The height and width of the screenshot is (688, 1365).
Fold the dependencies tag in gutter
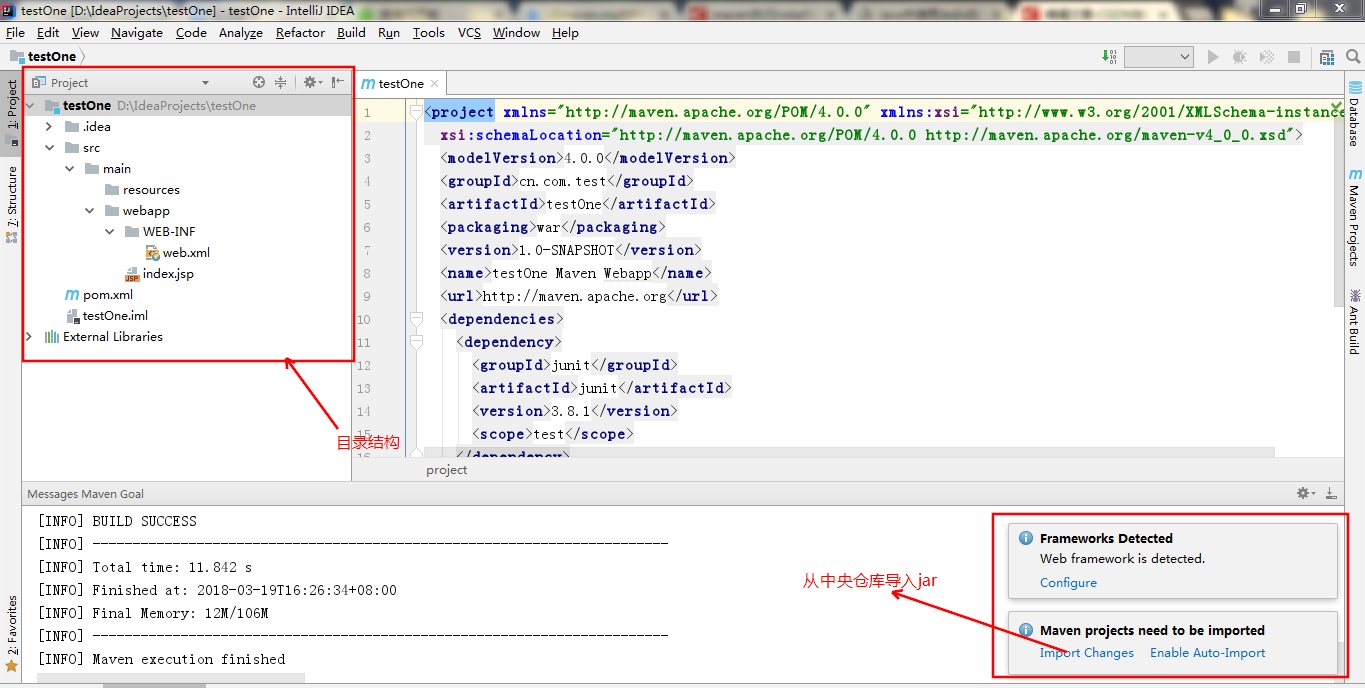point(415,319)
